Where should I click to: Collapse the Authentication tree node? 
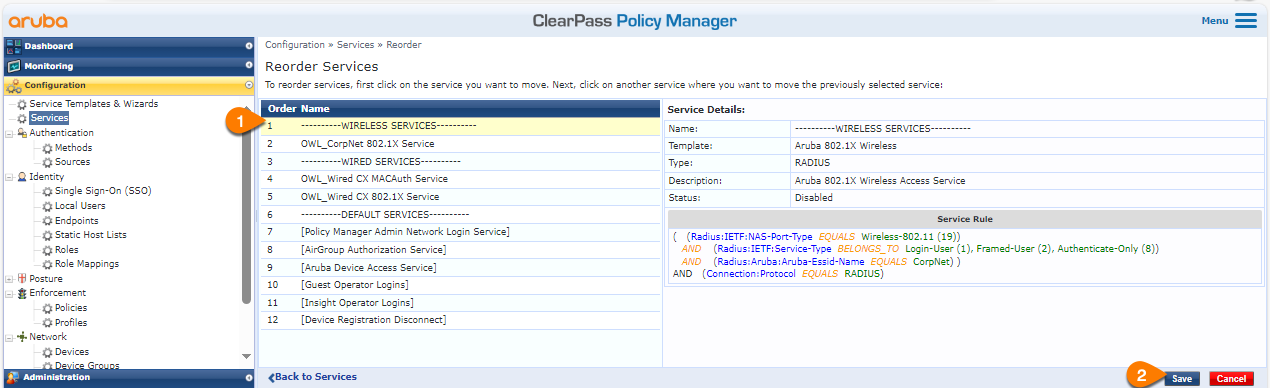10,133
